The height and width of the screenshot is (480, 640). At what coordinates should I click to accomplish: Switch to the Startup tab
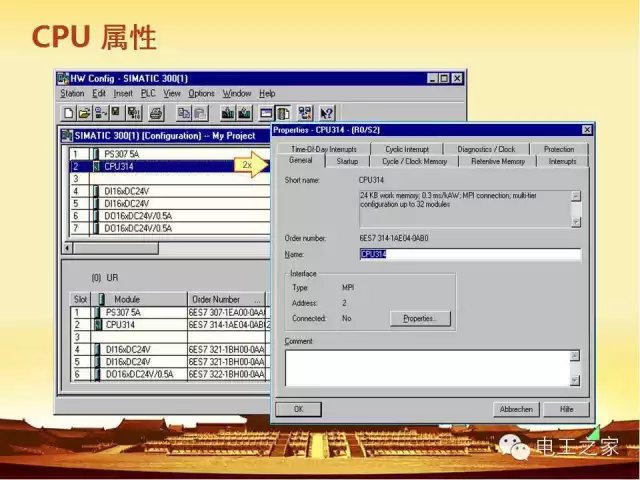347,161
